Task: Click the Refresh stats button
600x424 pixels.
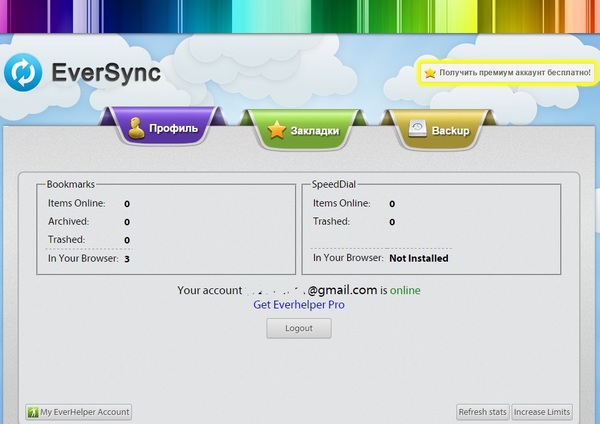Action: click(x=483, y=412)
